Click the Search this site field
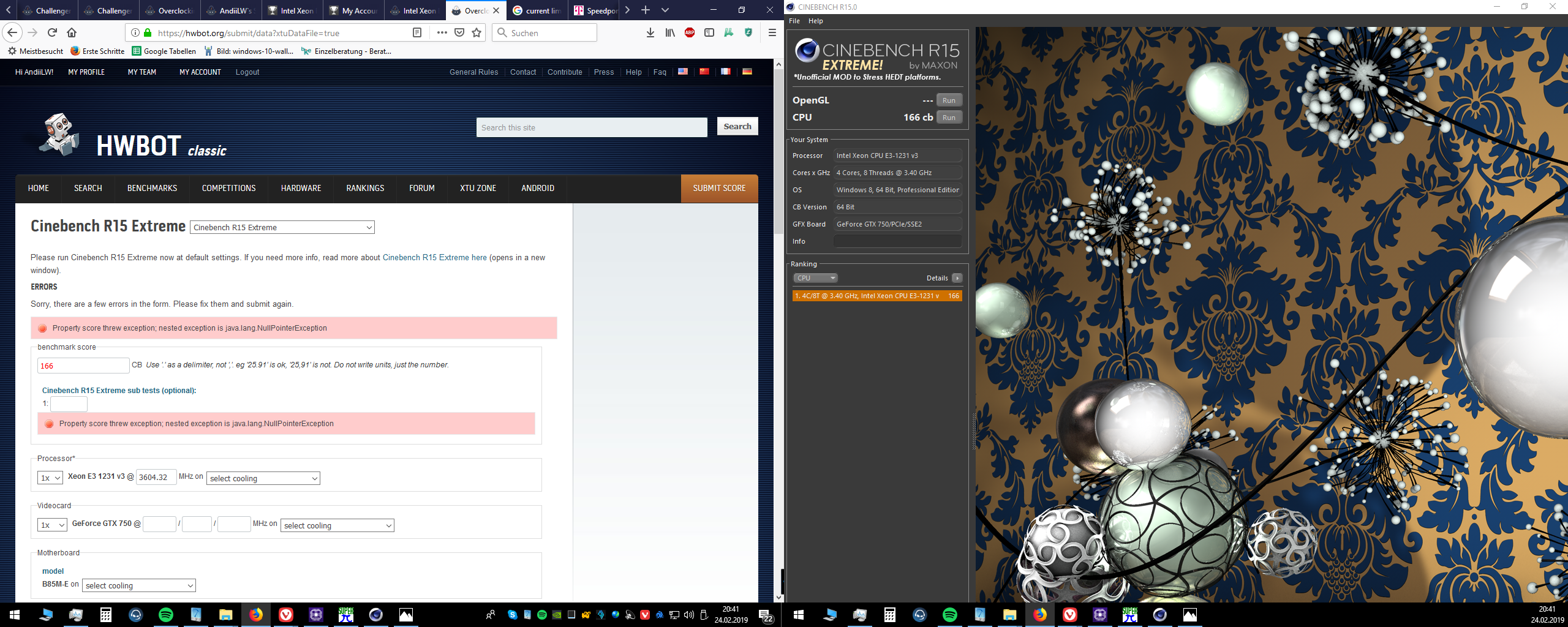 (x=592, y=127)
